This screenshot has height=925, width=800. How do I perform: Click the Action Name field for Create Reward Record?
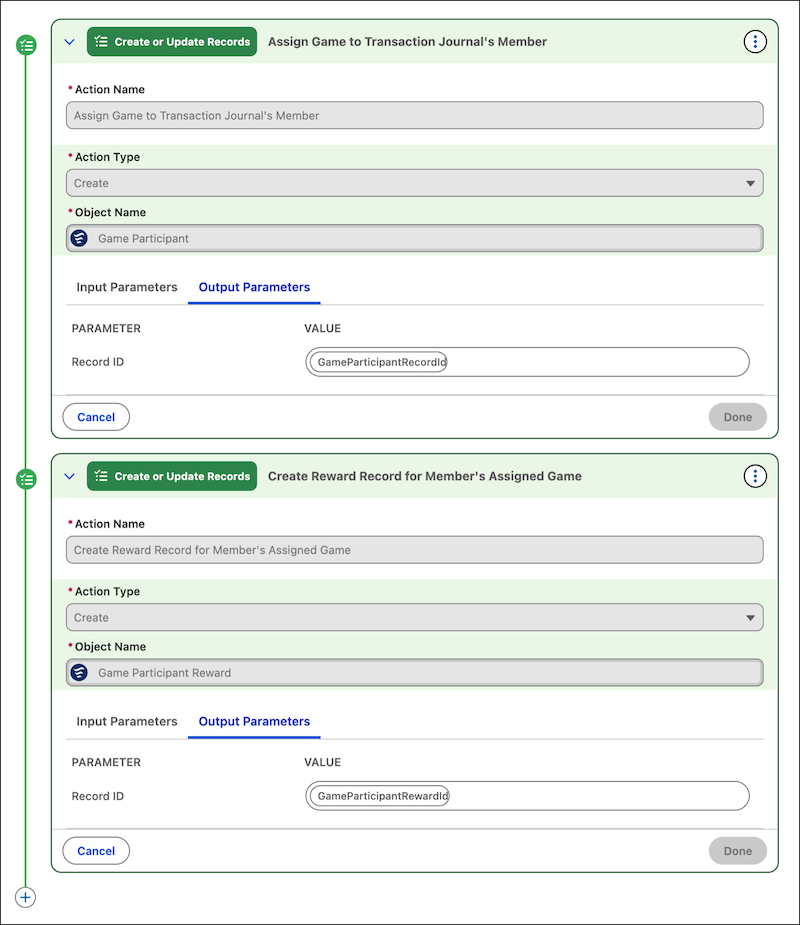click(415, 550)
